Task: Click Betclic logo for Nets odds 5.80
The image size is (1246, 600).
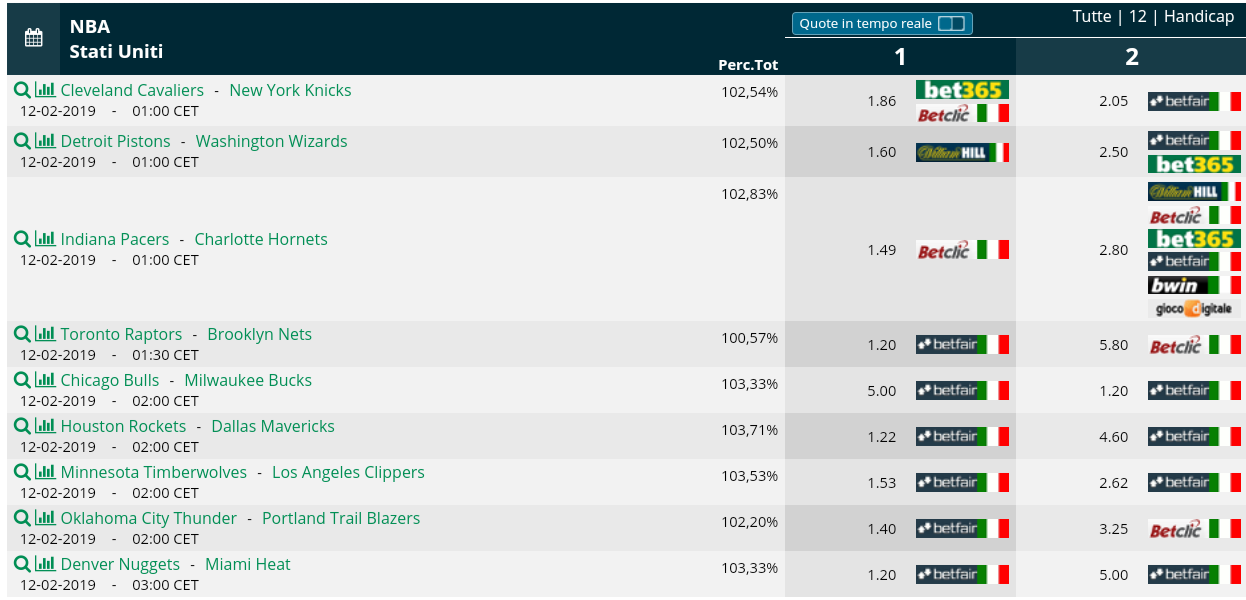Action: (1194, 345)
